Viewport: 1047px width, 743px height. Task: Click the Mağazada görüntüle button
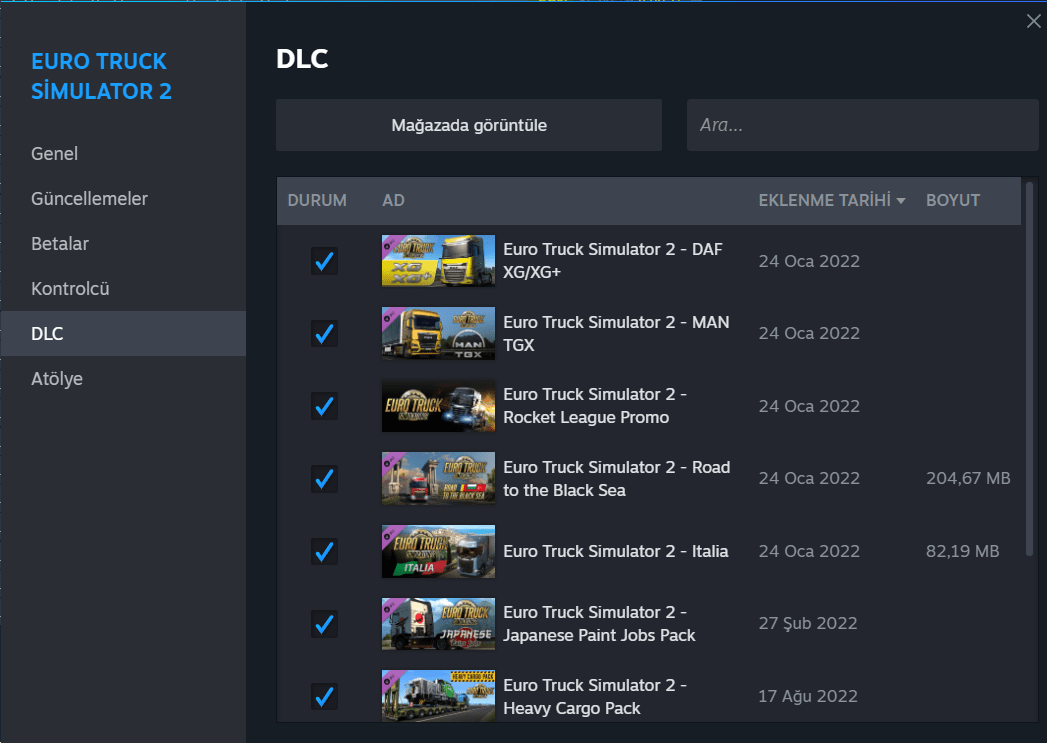[469, 125]
